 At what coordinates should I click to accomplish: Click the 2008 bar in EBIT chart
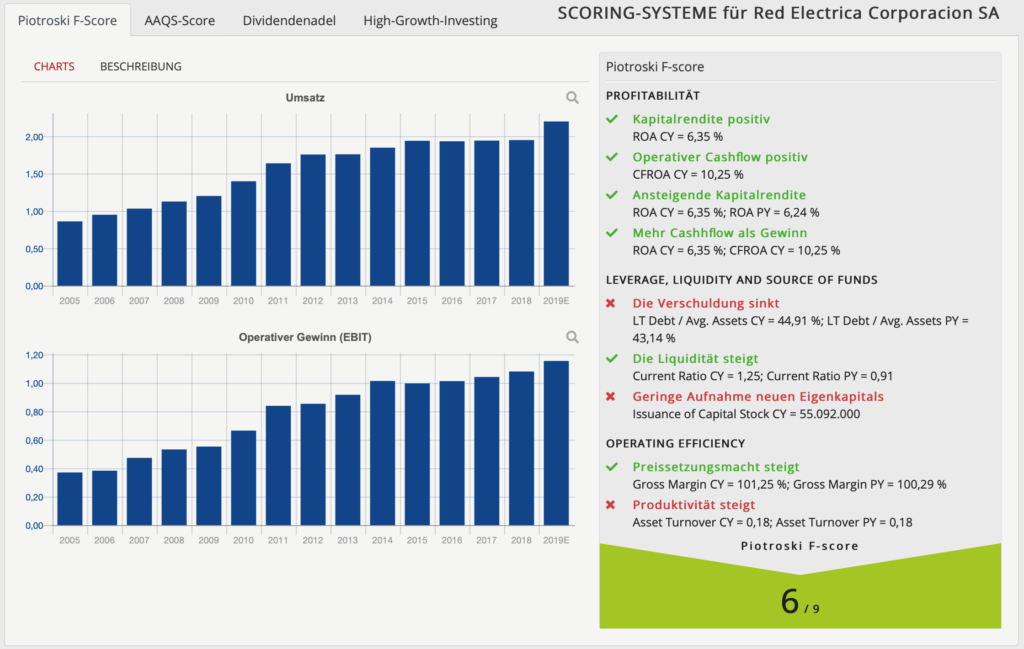tap(174, 488)
